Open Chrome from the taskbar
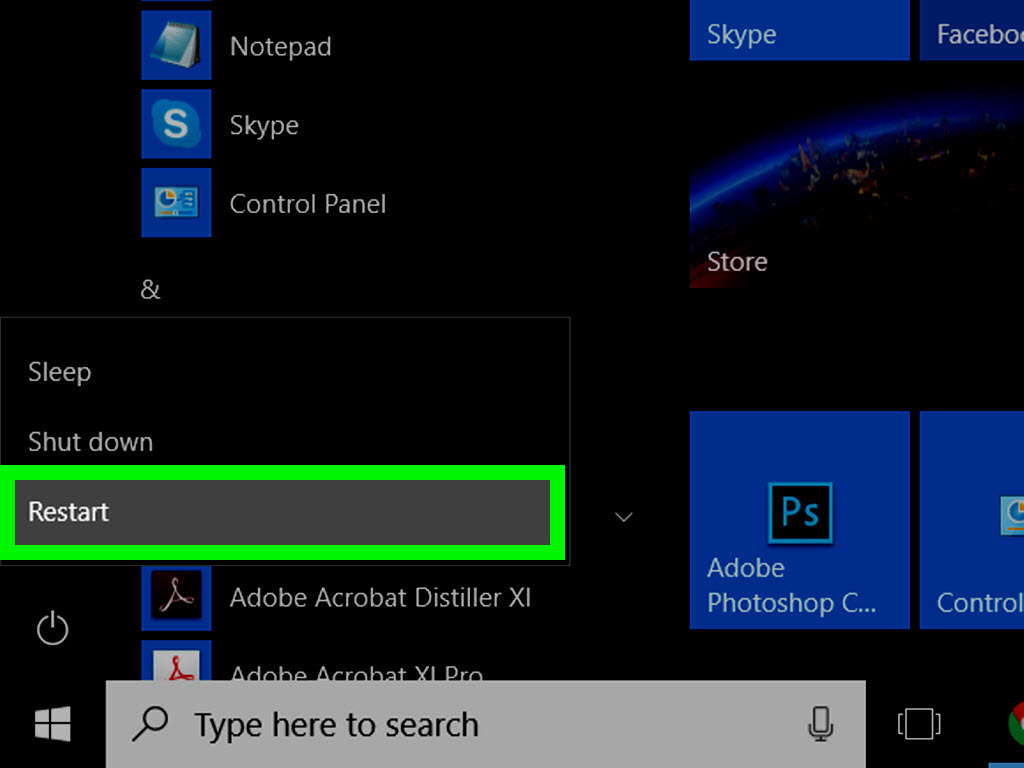Image resolution: width=1024 pixels, height=768 pixels. point(1016,724)
